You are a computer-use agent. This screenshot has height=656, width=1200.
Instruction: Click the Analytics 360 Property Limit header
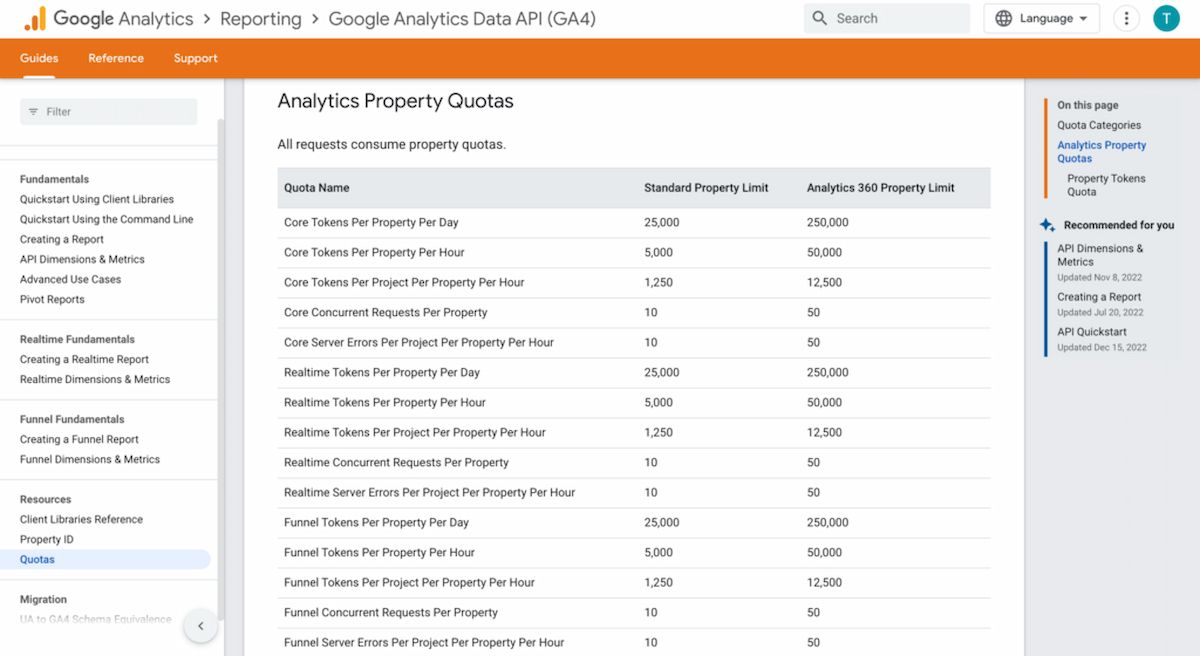point(881,188)
